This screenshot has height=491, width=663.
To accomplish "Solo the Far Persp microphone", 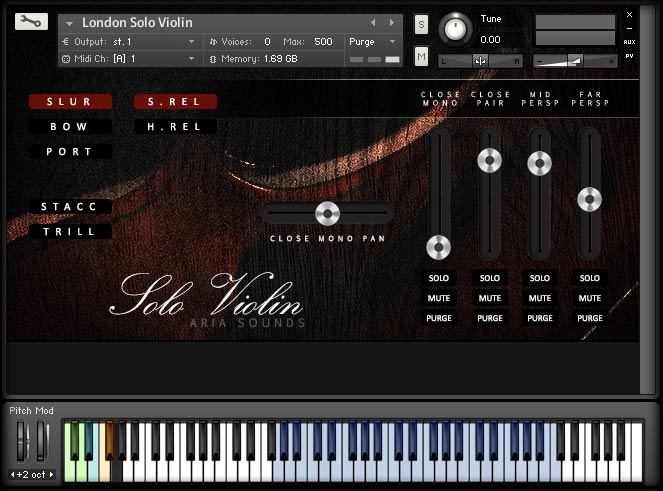I will tap(590, 278).
